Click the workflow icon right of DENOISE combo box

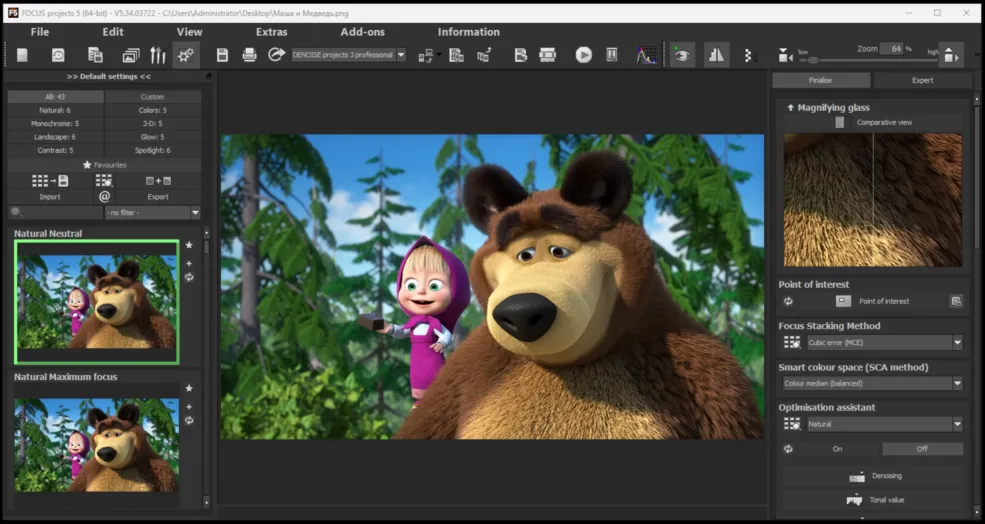point(426,56)
